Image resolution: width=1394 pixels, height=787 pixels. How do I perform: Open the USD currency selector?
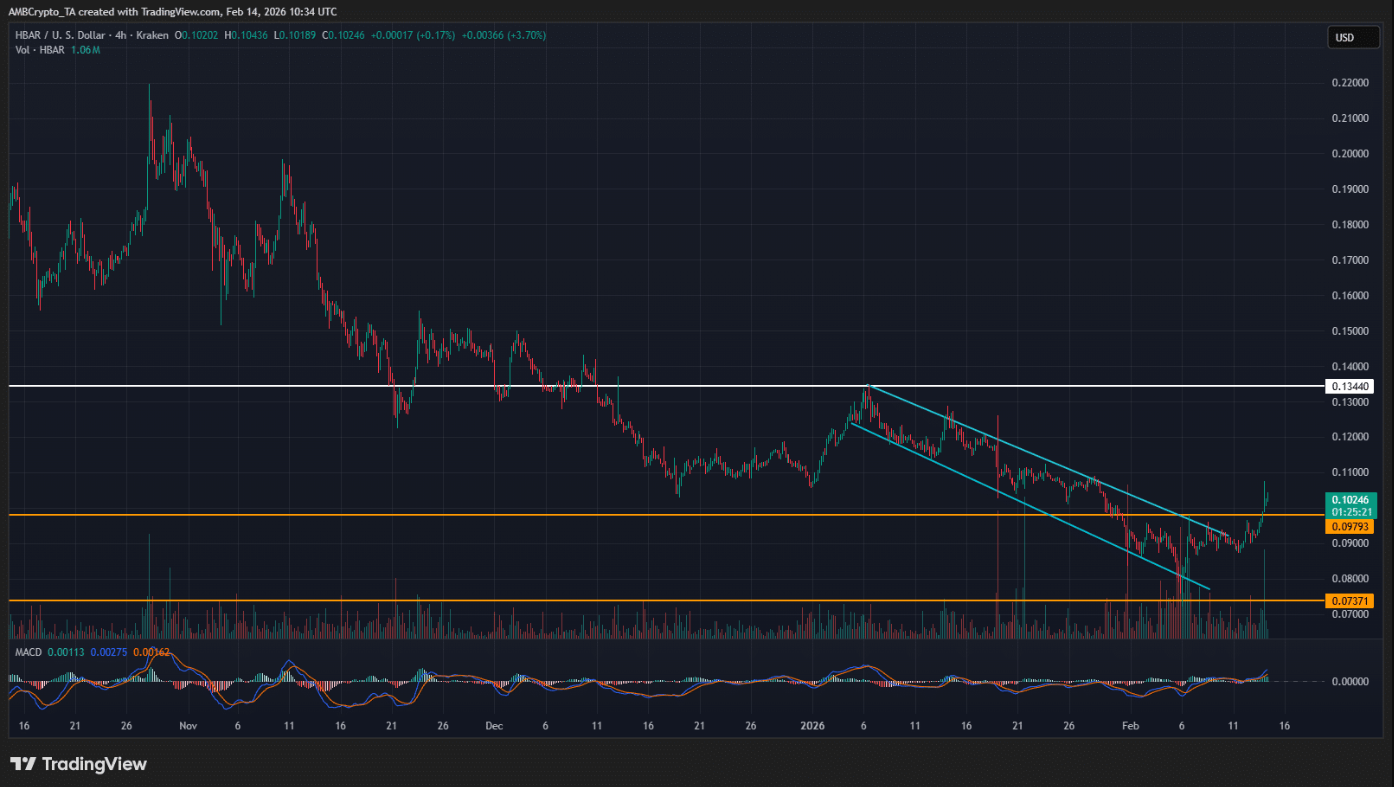click(1345, 38)
